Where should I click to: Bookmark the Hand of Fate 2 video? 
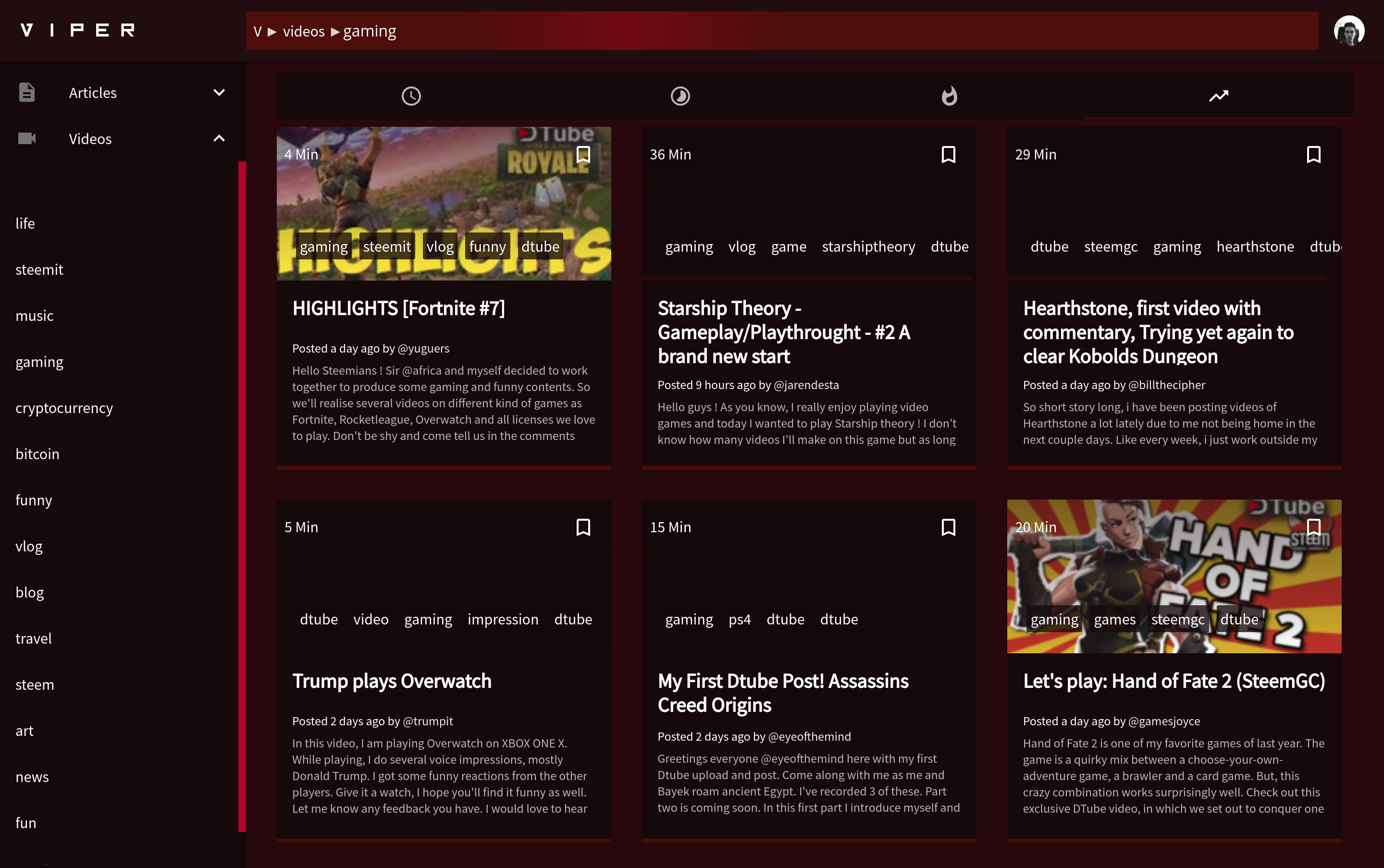[1313, 527]
